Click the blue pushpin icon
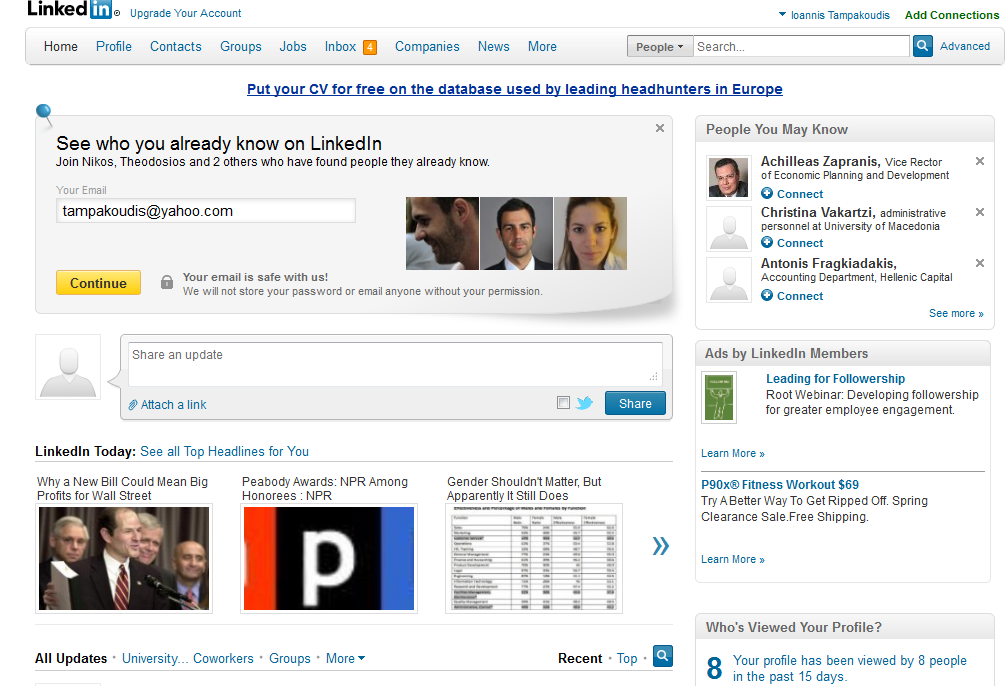The image size is (1007, 686). tap(44, 114)
